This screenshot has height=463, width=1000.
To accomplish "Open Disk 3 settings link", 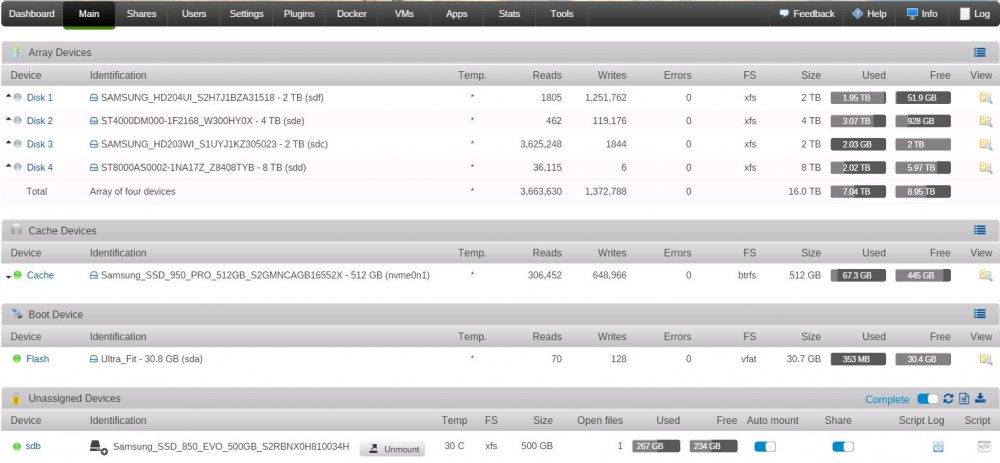I will 40,145.
